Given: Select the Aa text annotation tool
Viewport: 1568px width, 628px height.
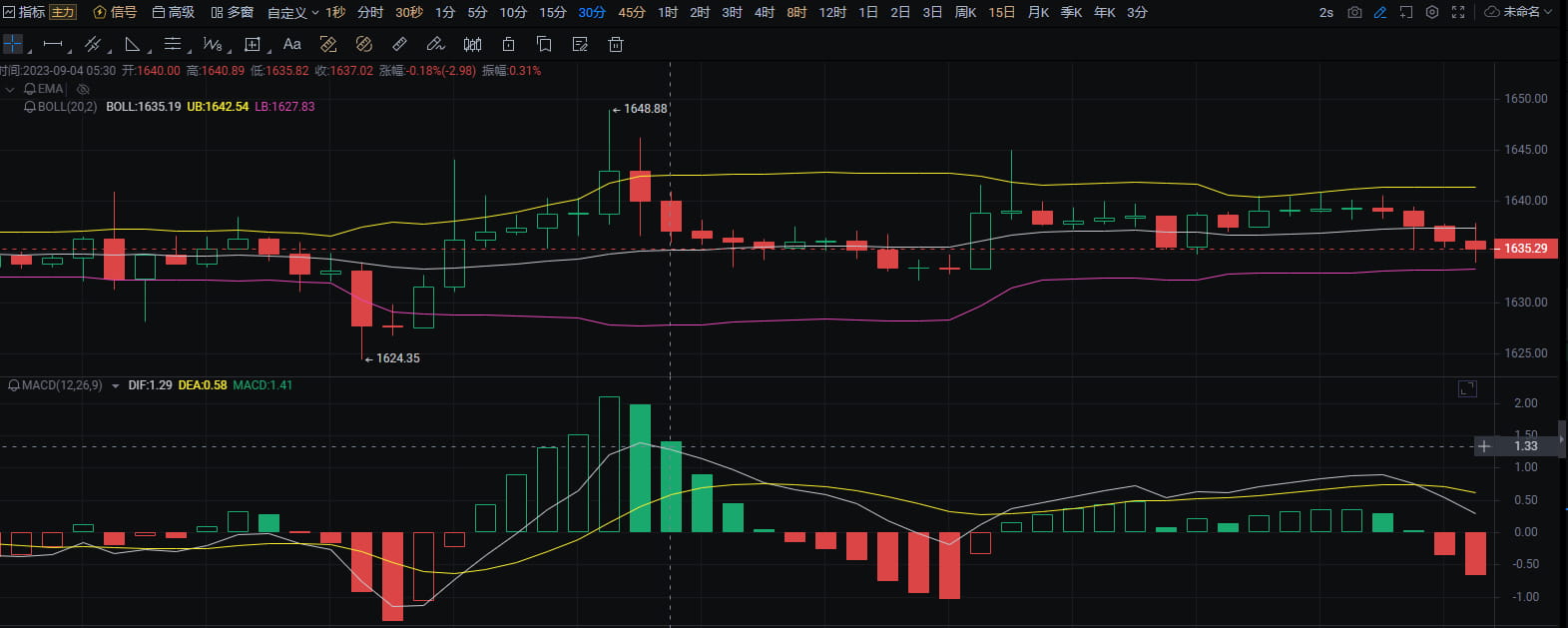Looking at the screenshot, I should (x=291, y=44).
